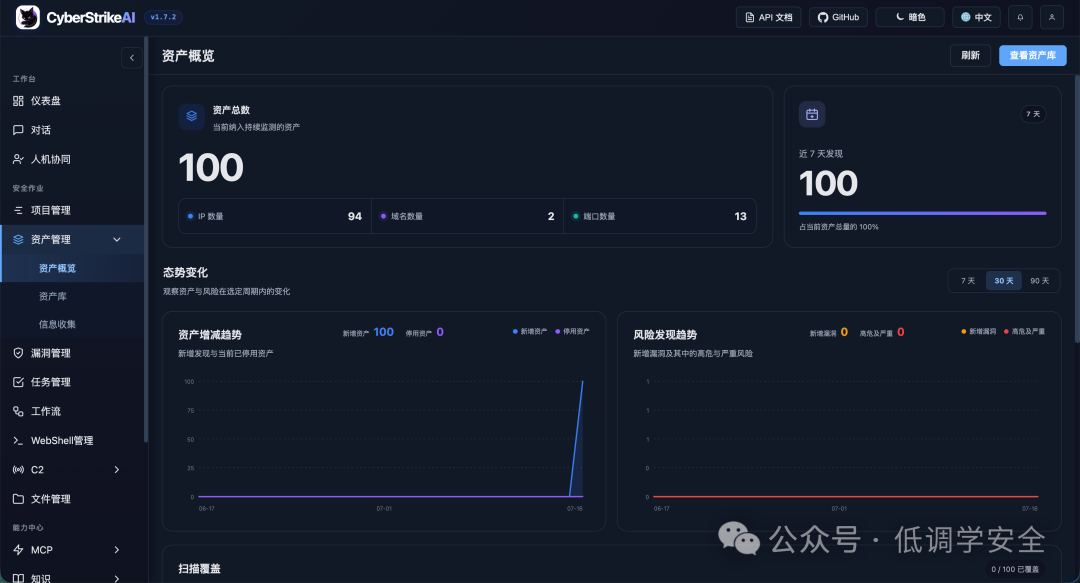Click the 工作流 workflow icon
Screen dimensions: 1080x583
coord(19,411)
